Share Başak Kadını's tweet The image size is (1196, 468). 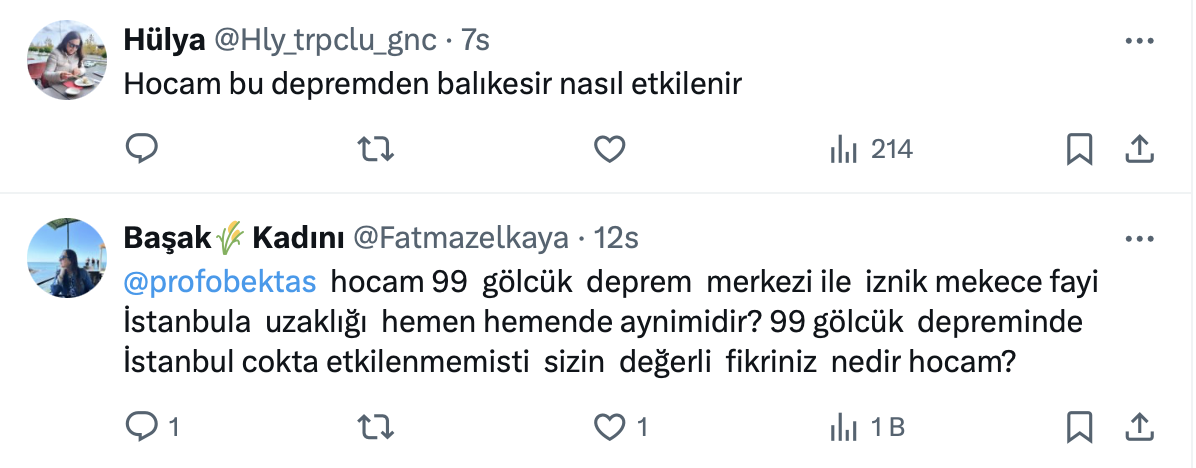[1137, 427]
